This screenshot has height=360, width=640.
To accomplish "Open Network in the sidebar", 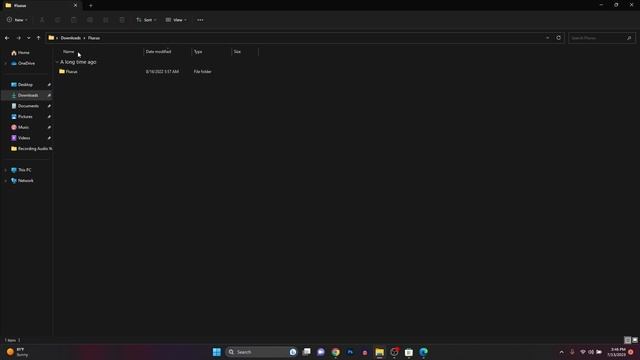I will click(25, 180).
